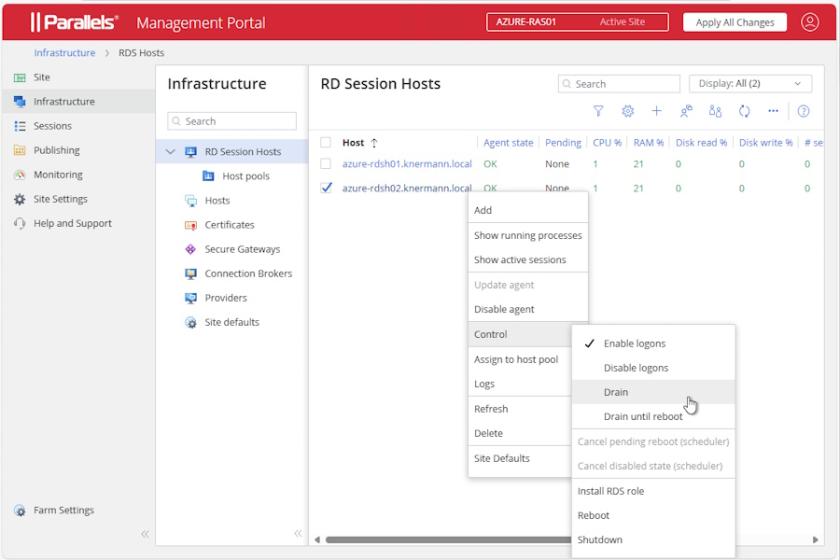Collapse the Infrastructure panel arrows
Screen dimensions: 840x560
(x=298, y=533)
